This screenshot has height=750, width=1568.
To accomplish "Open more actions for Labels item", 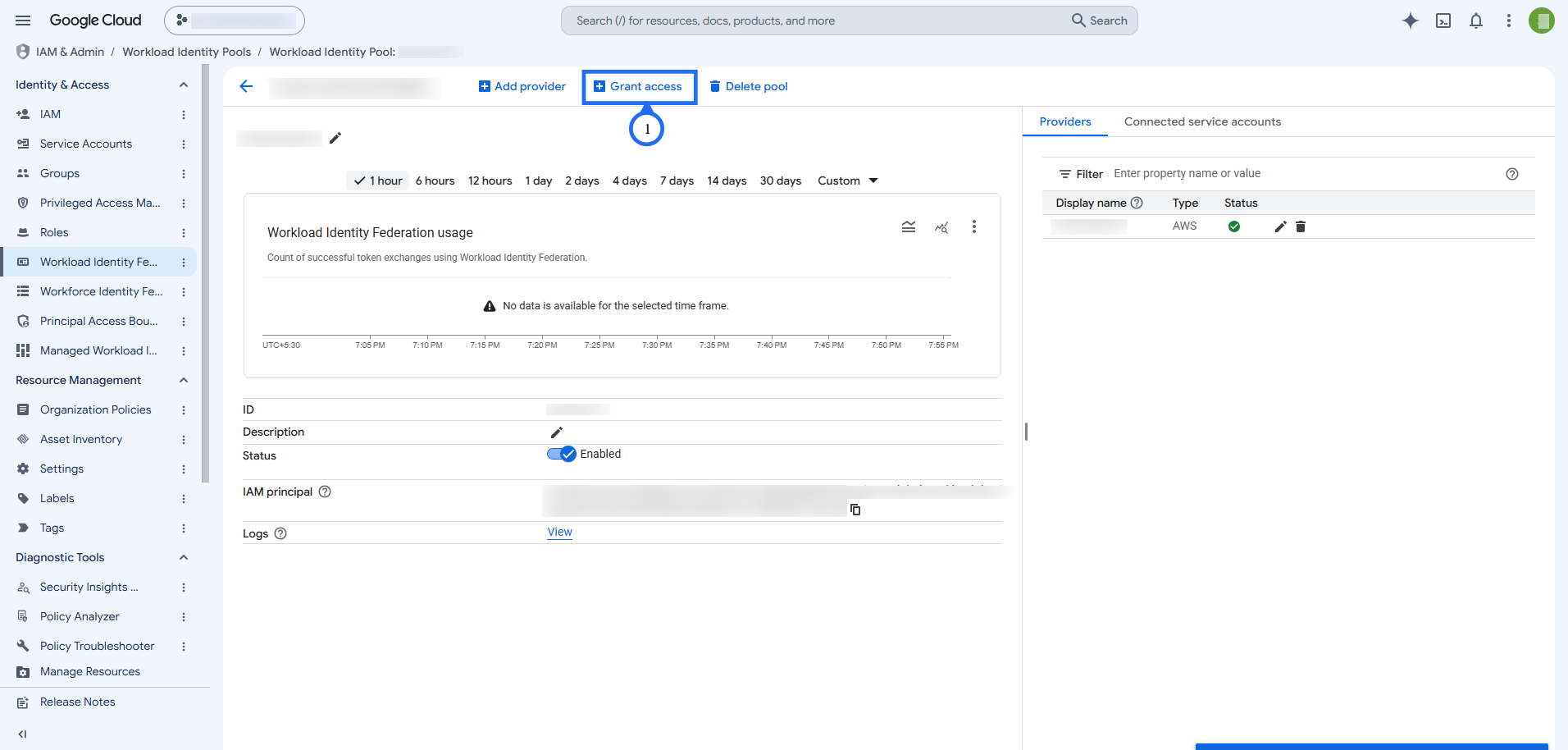I will pos(184,499).
